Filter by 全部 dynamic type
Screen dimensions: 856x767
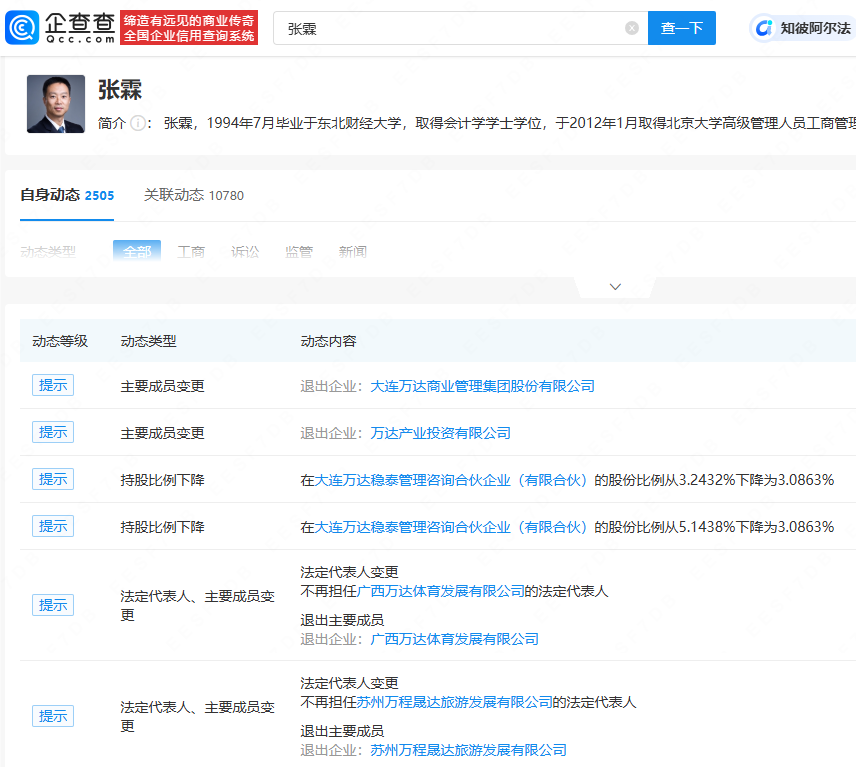tap(137, 252)
